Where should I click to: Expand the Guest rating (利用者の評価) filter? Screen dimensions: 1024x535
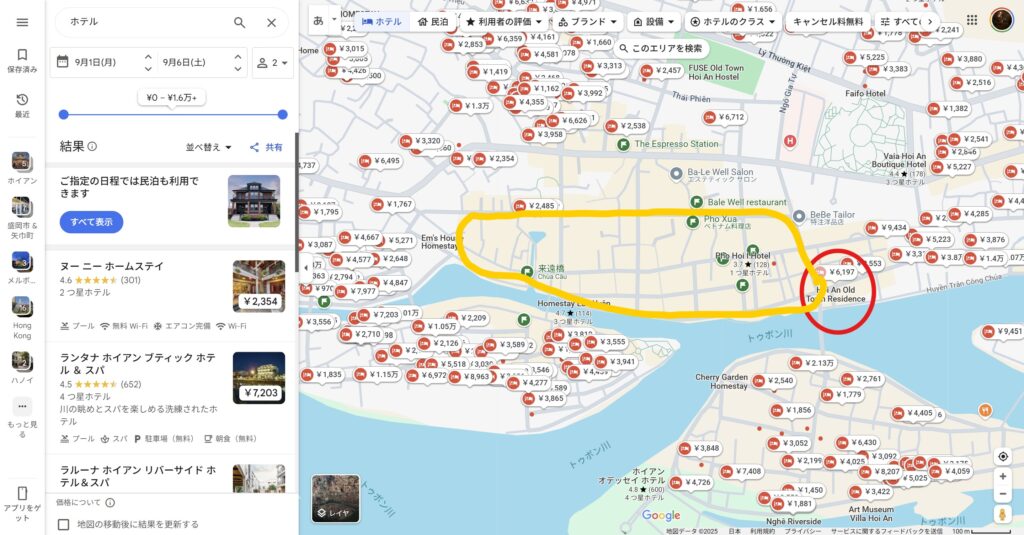point(504,22)
